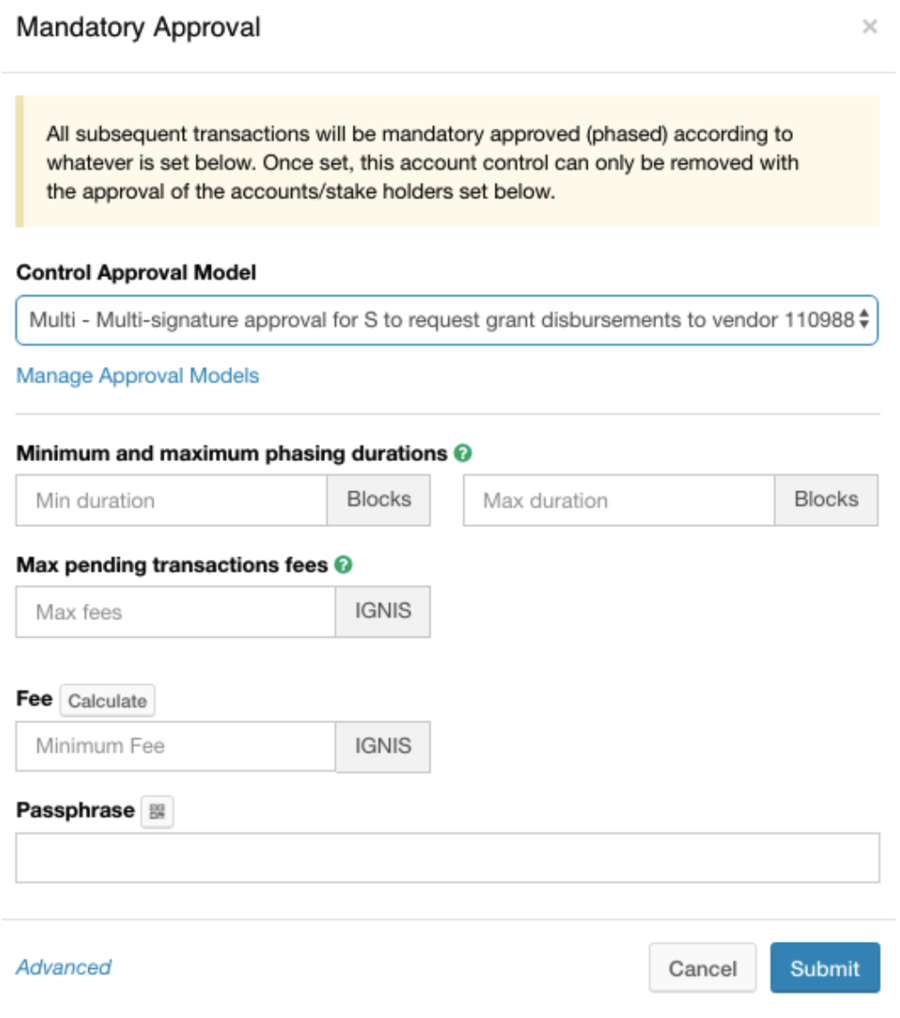Close the Mandatory Approval dialog
The height and width of the screenshot is (1018, 900).
(869, 27)
